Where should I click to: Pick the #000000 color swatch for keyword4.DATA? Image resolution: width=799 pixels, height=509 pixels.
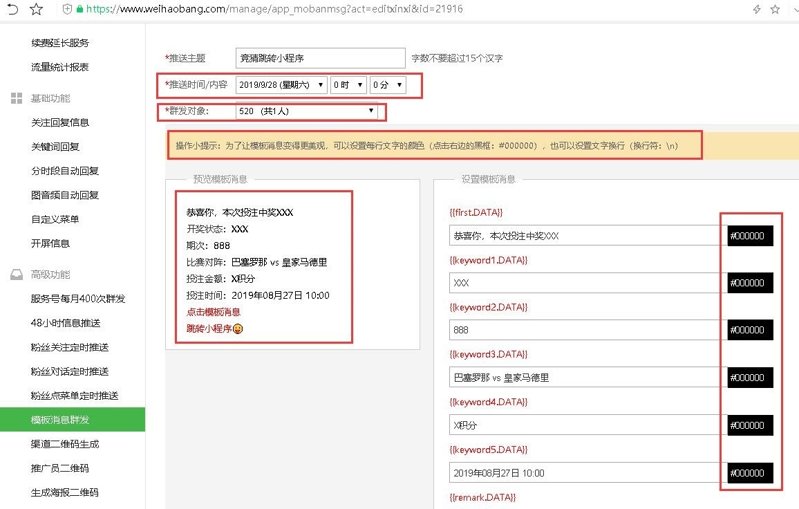tap(750, 425)
